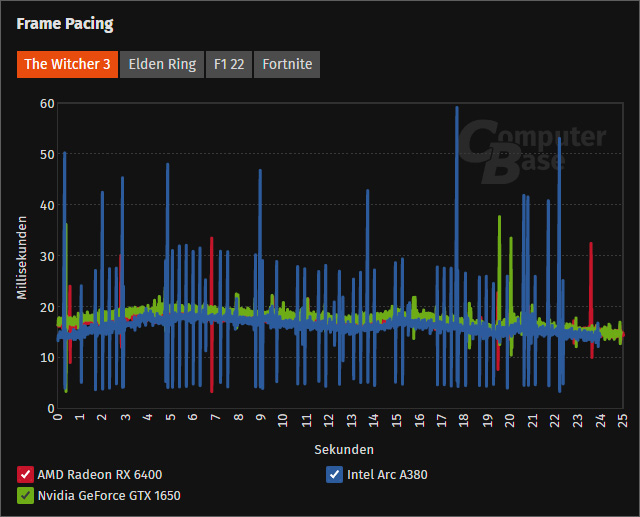This screenshot has width=640, height=517.
Task: Disable the Intel Arc A380 series checkbox
Action: (x=335, y=474)
